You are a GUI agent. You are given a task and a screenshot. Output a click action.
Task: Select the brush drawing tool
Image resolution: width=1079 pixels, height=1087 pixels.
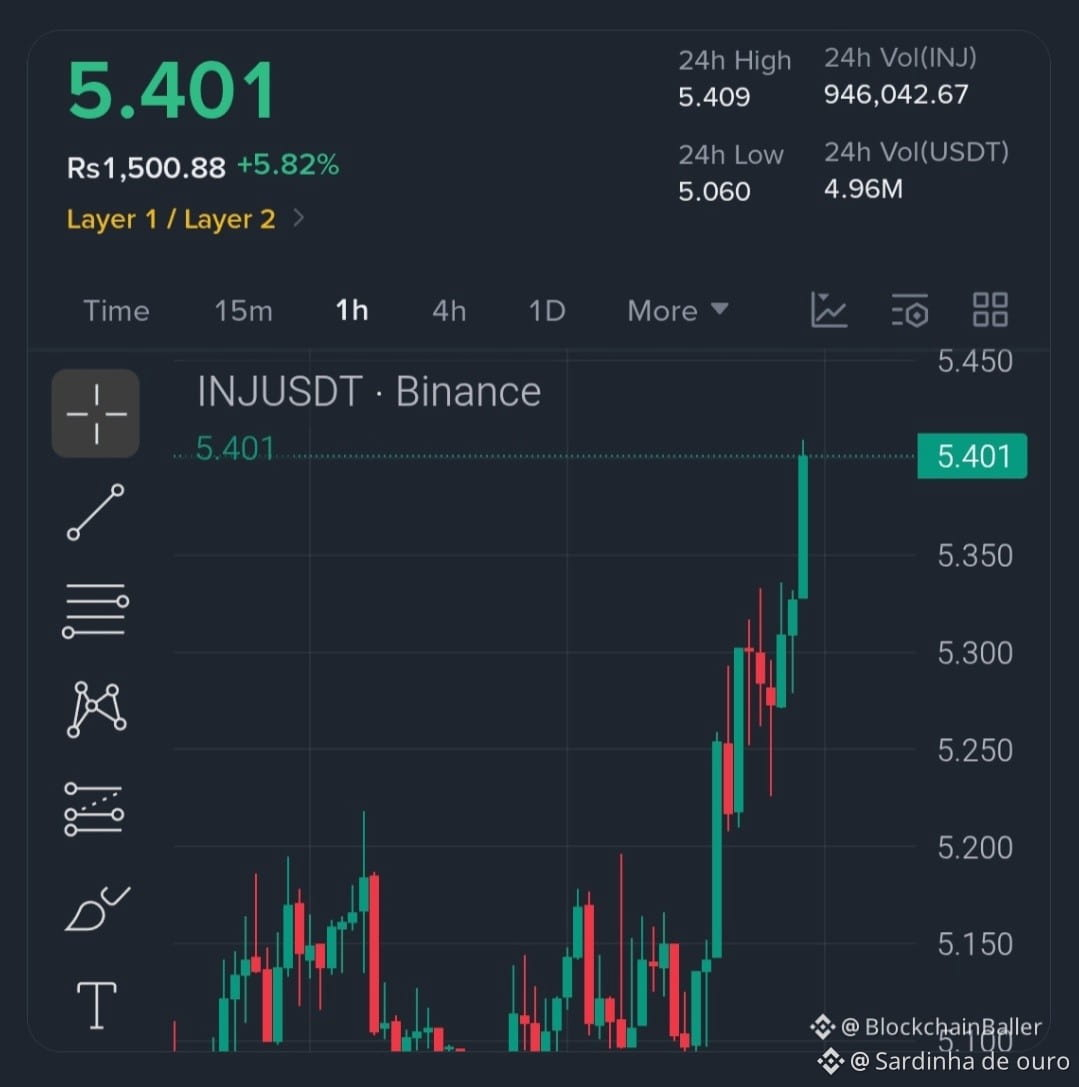pyautogui.click(x=97, y=908)
